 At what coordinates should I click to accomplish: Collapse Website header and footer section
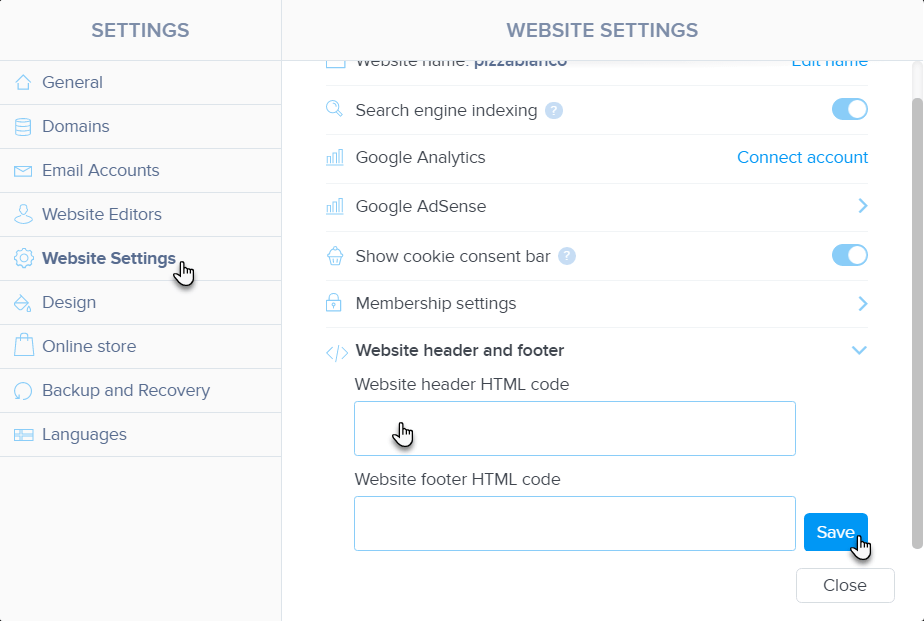click(x=859, y=350)
